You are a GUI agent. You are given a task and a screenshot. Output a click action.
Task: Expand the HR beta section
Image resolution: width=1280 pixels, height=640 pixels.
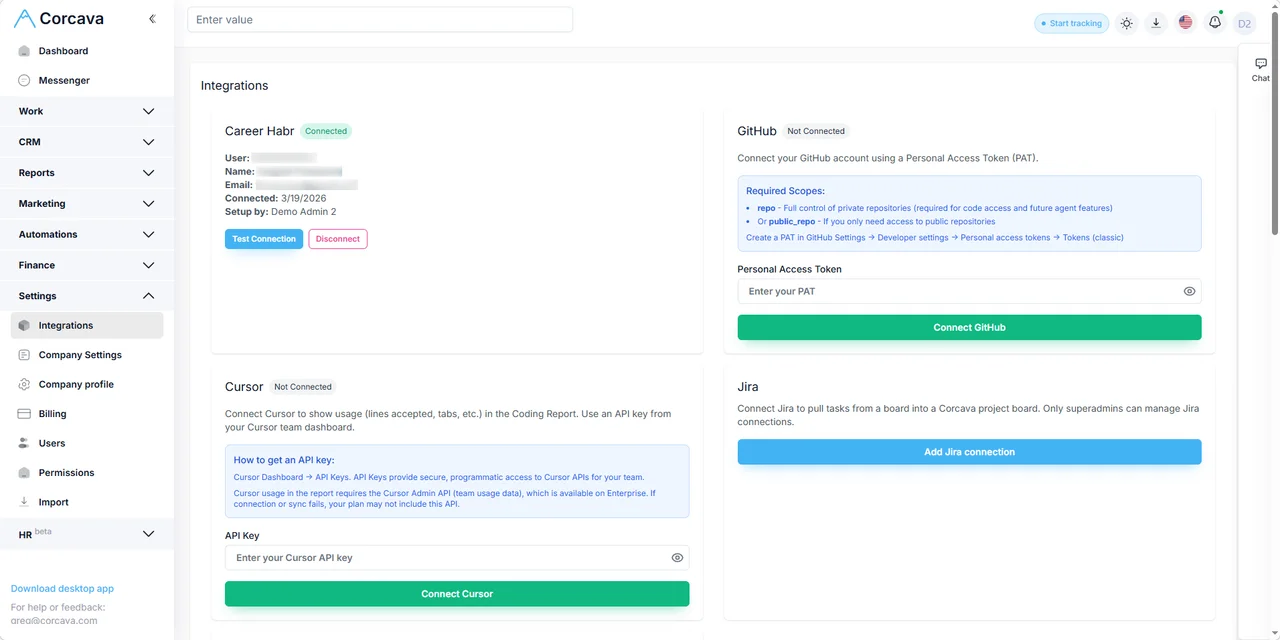pyautogui.click(x=87, y=534)
